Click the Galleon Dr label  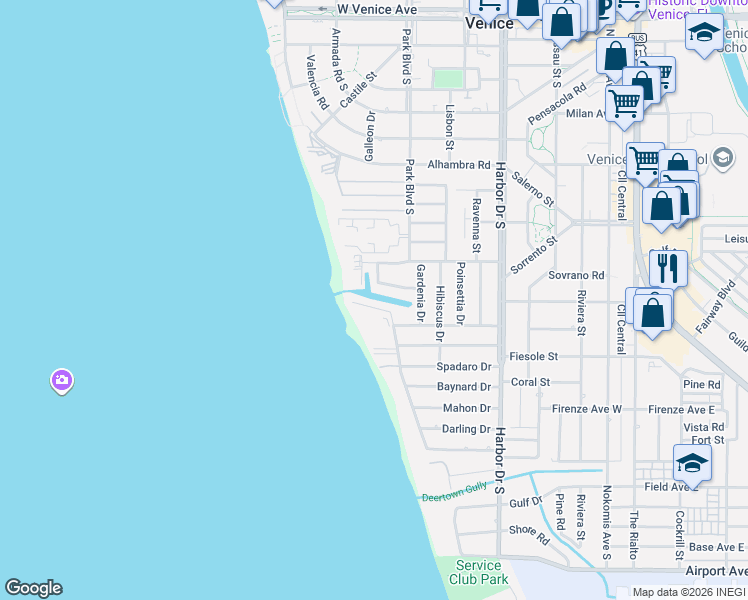(x=369, y=136)
